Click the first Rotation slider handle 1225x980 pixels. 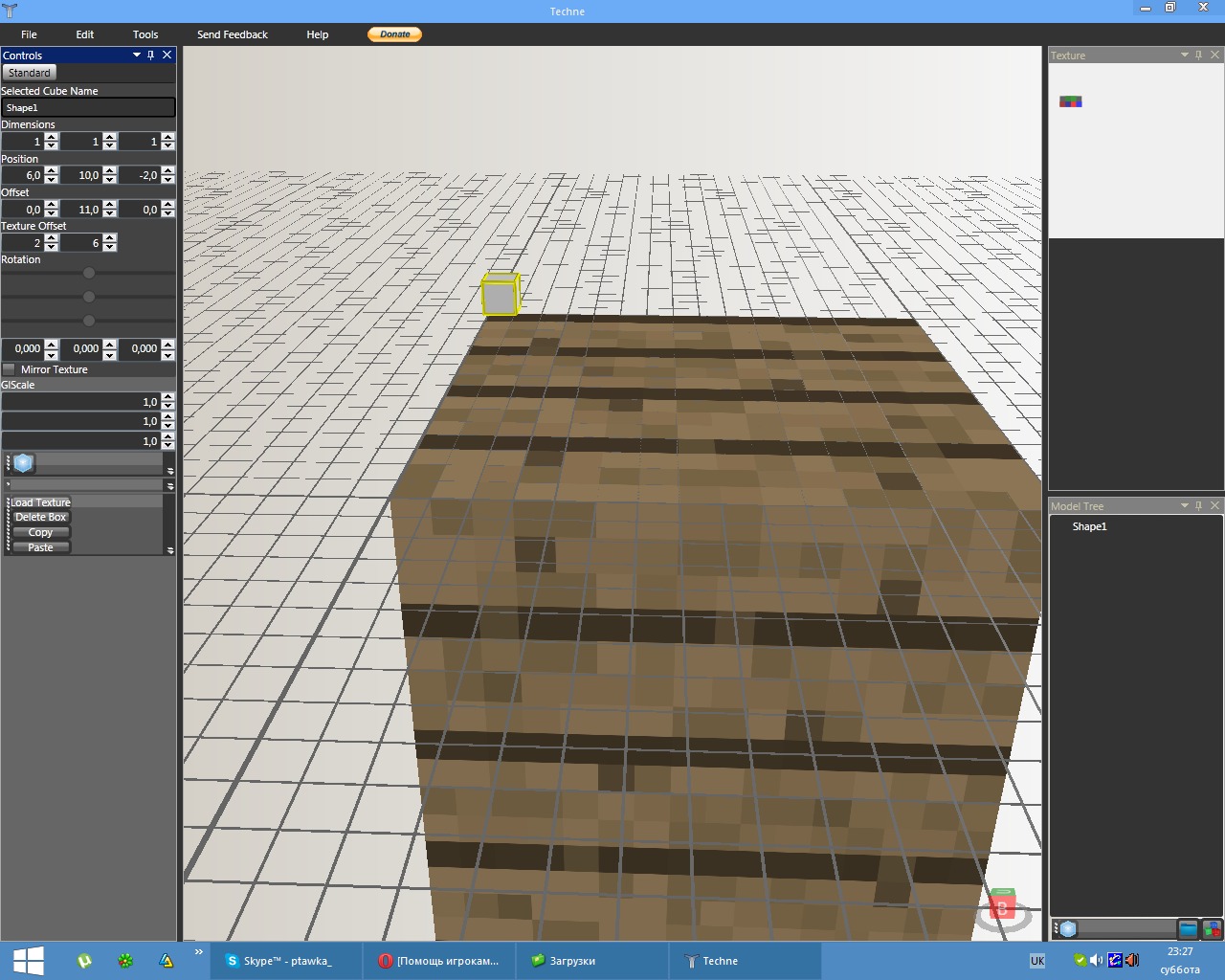(89, 273)
